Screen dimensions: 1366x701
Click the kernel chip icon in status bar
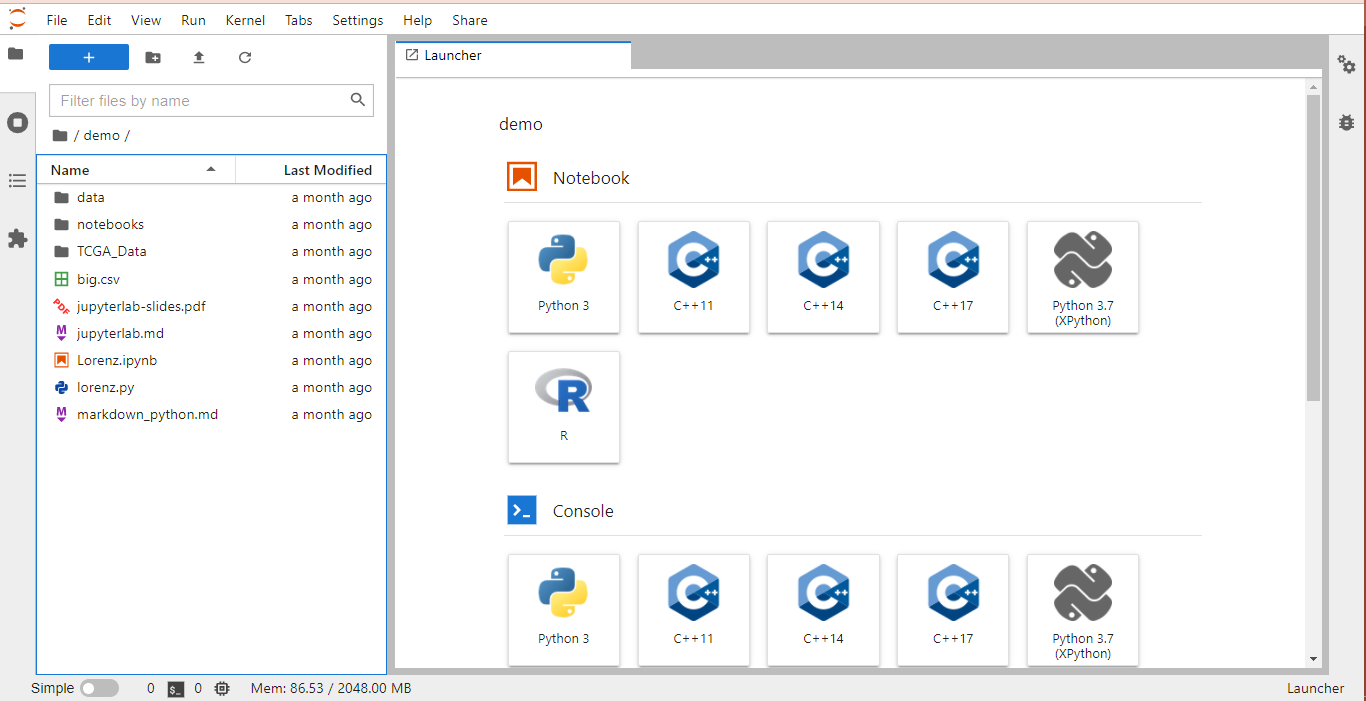tap(222, 688)
